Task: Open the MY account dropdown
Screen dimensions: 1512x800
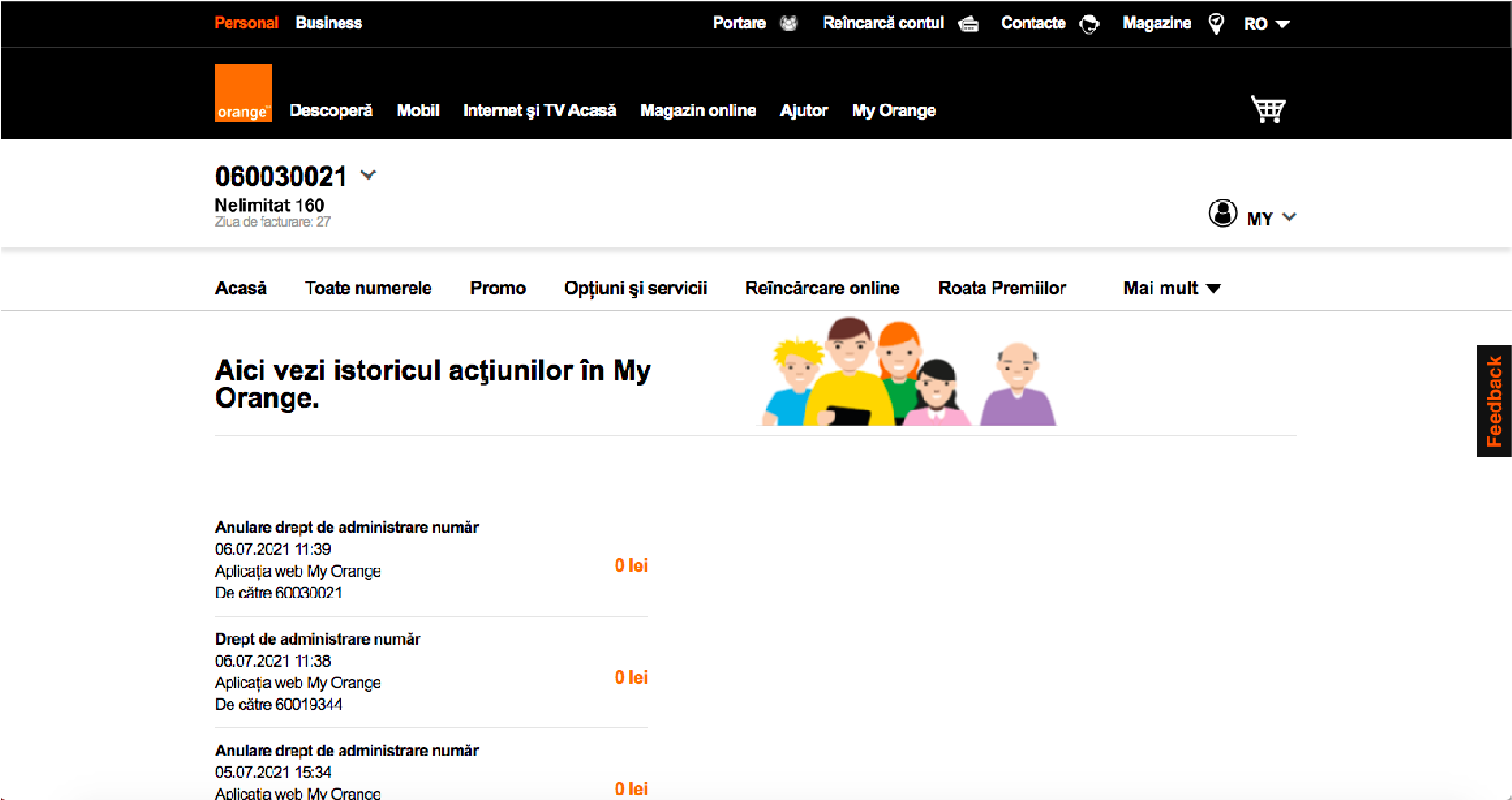Action: [1271, 218]
